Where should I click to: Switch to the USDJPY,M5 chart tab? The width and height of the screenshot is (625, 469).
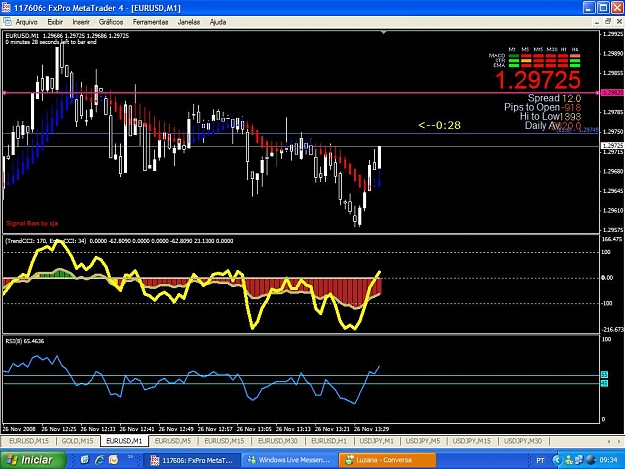pyautogui.click(x=423, y=441)
